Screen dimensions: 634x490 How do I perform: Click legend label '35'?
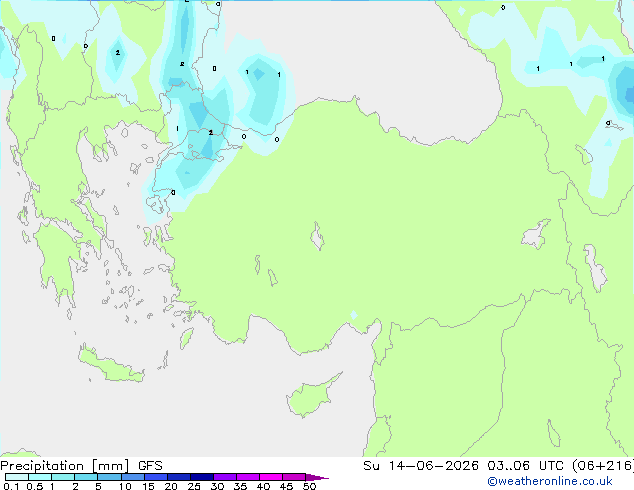pos(240,486)
